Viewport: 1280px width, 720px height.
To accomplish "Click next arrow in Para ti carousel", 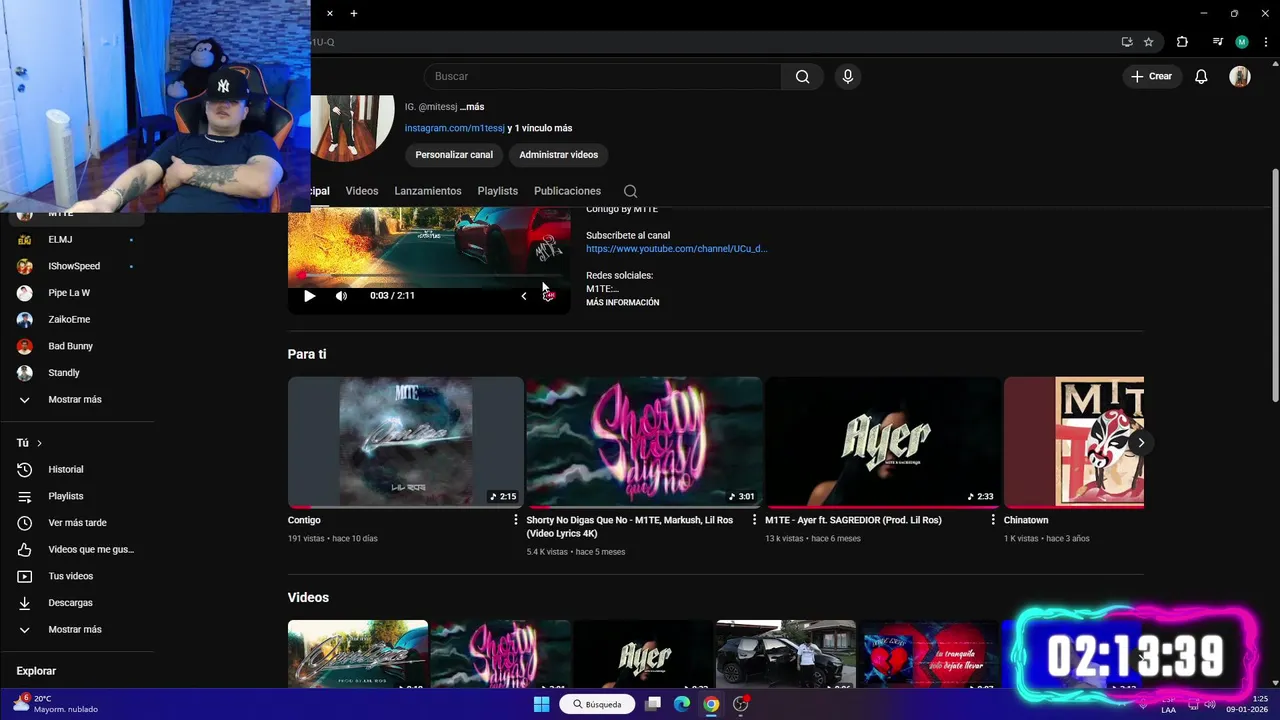I will coord(1141,442).
